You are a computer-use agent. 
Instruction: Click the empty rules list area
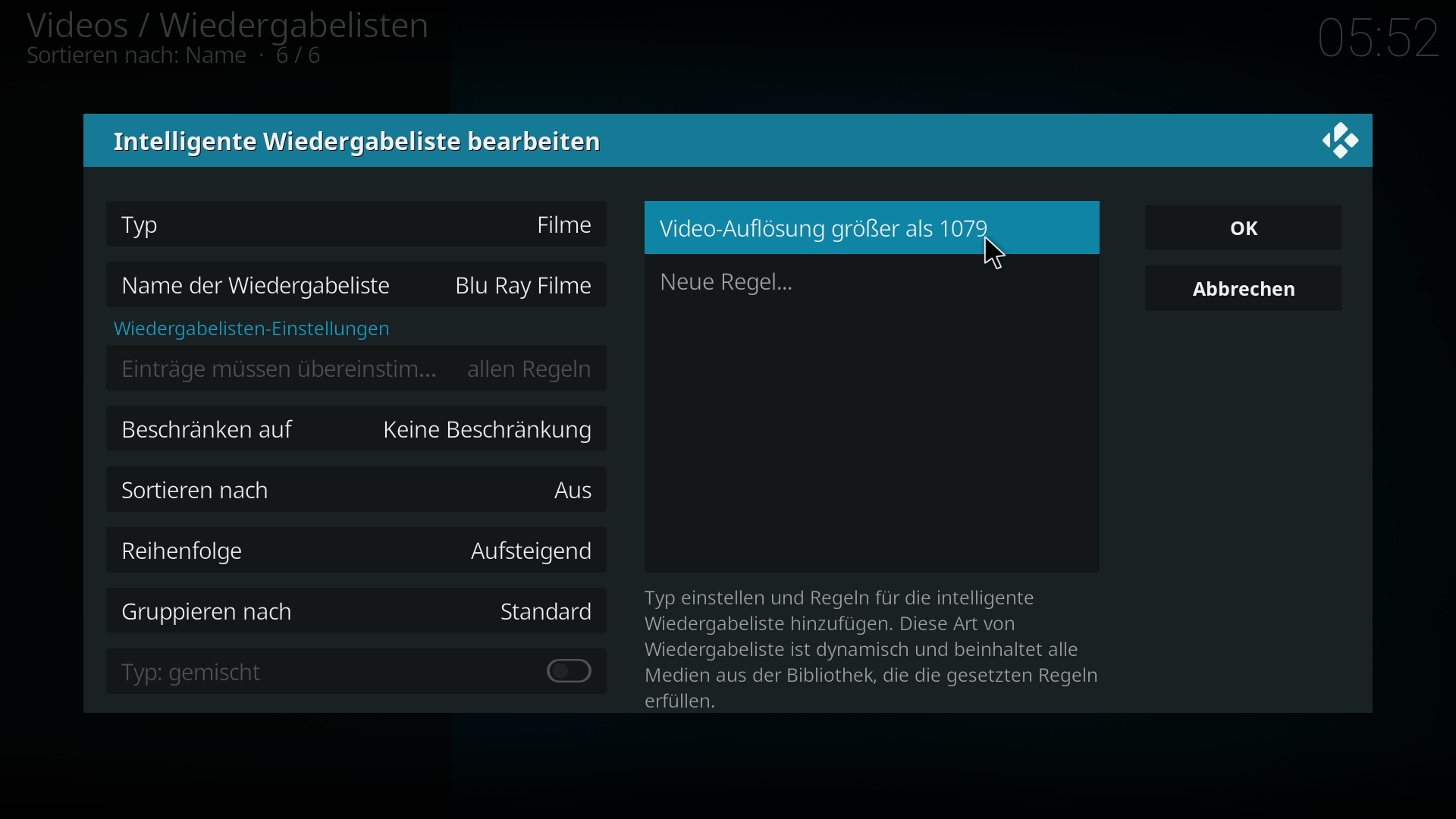(872, 440)
